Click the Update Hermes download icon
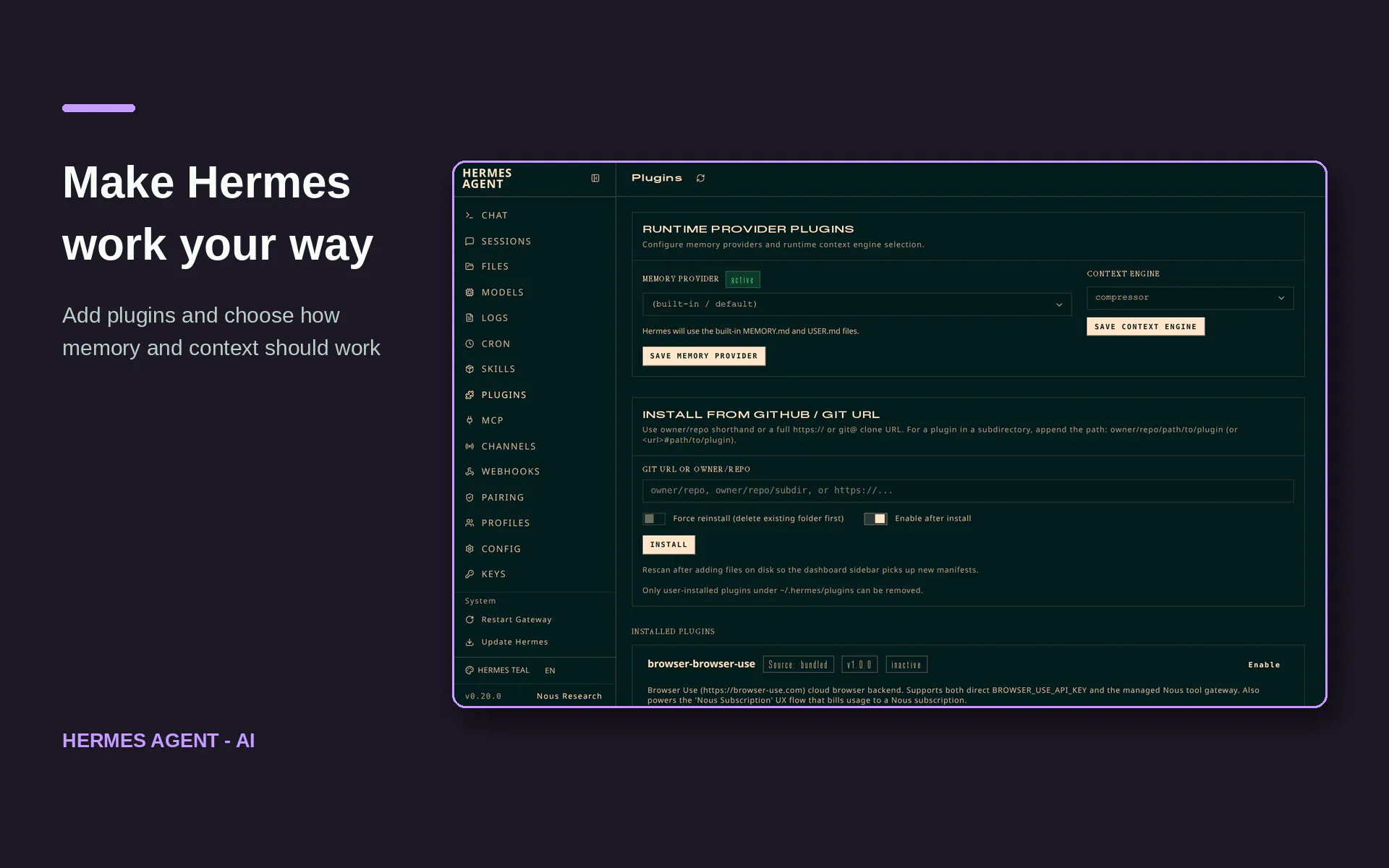Image resolution: width=1389 pixels, height=868 pixels. 470,642
